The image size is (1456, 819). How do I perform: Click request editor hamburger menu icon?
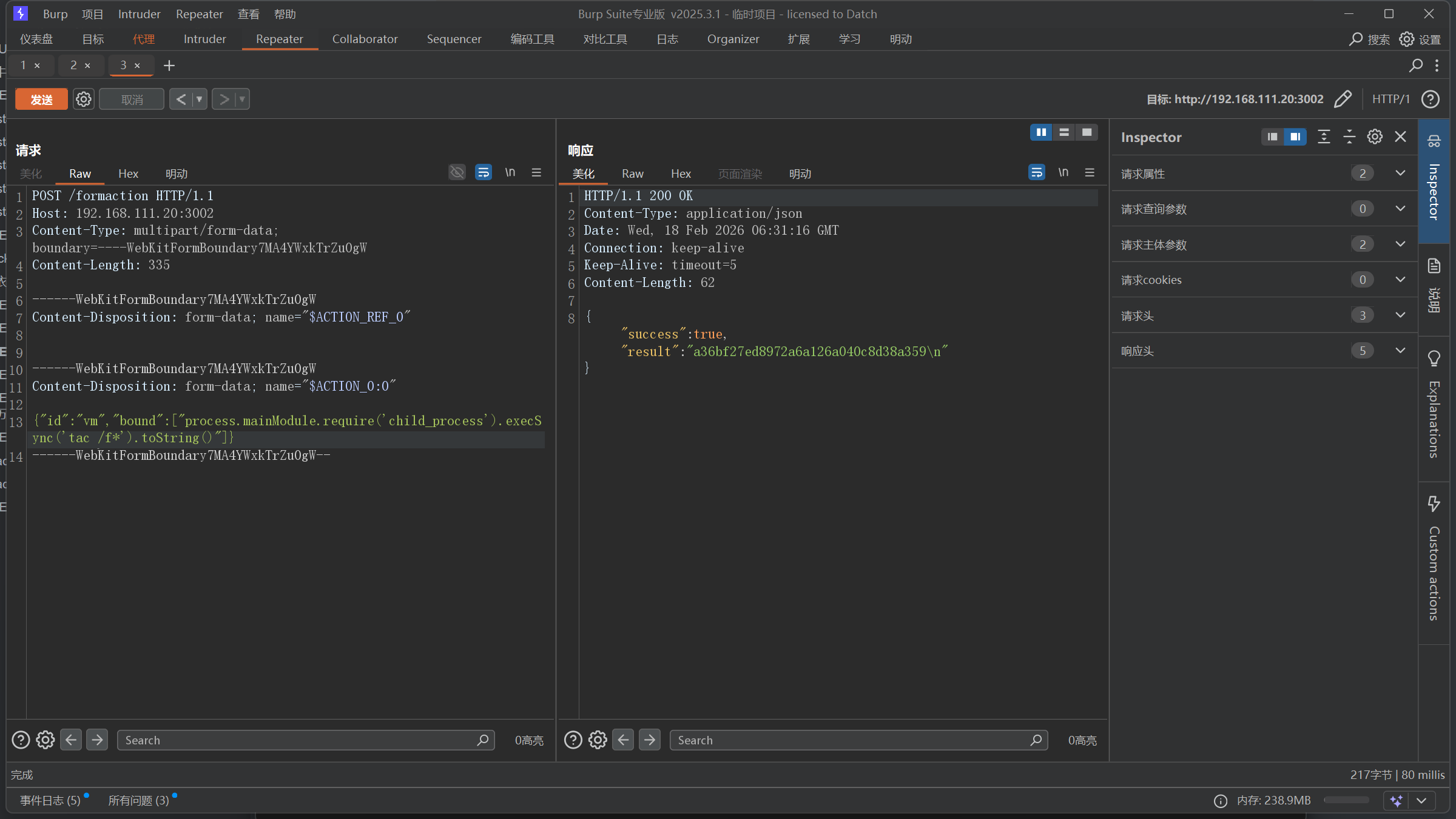pos(536,173)
